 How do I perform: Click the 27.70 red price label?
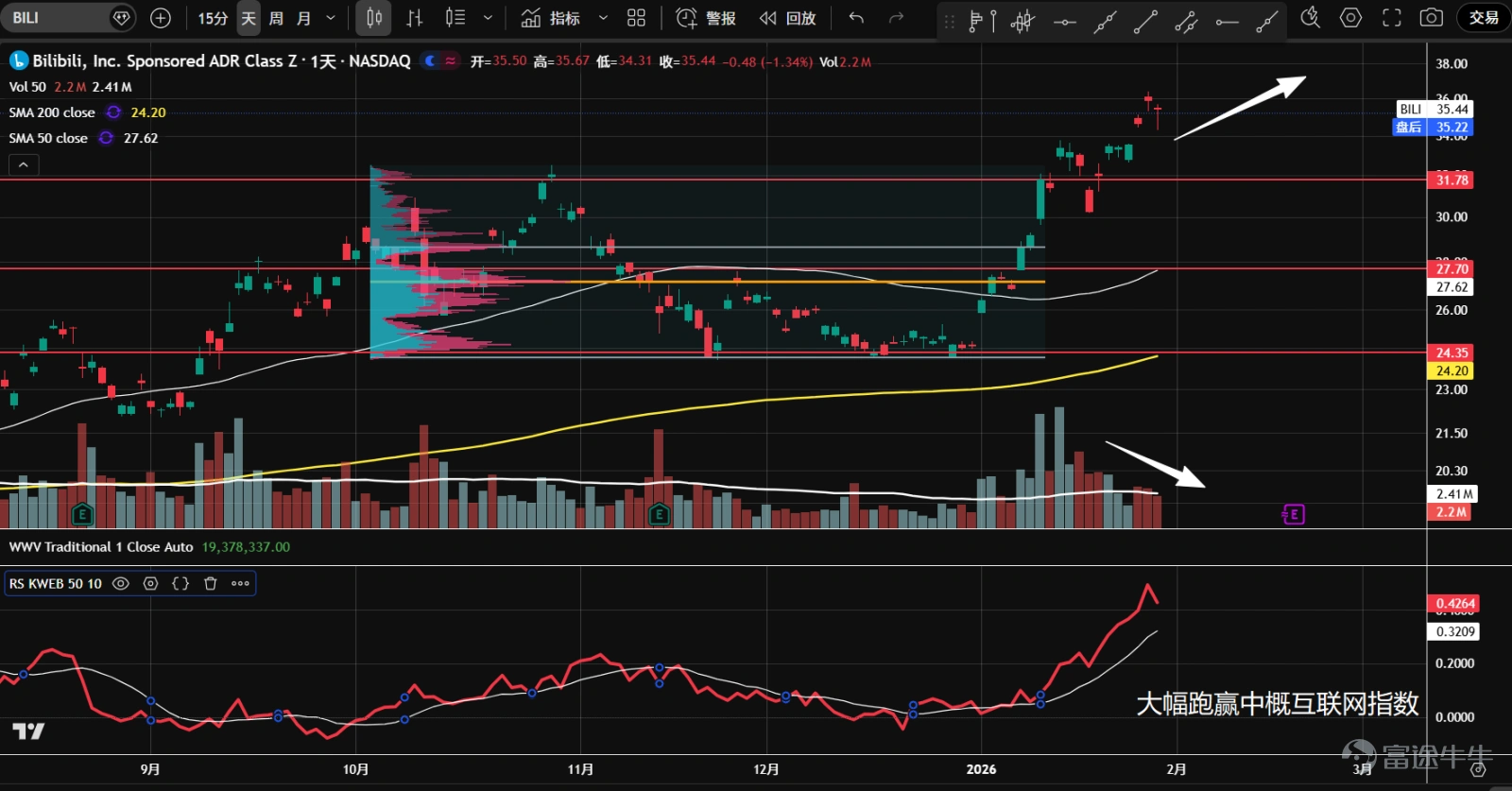1452,269
